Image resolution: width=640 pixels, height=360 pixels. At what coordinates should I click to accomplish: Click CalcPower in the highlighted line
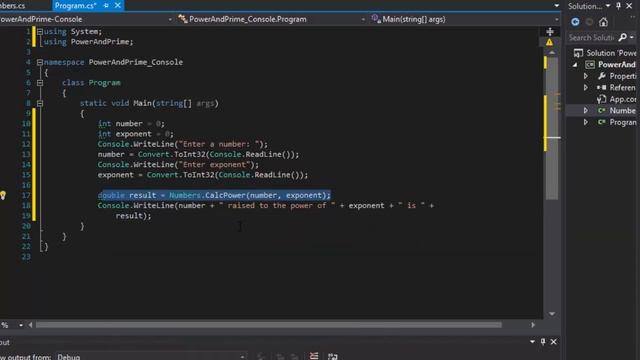pyautogui.click(x=224, y=195)
